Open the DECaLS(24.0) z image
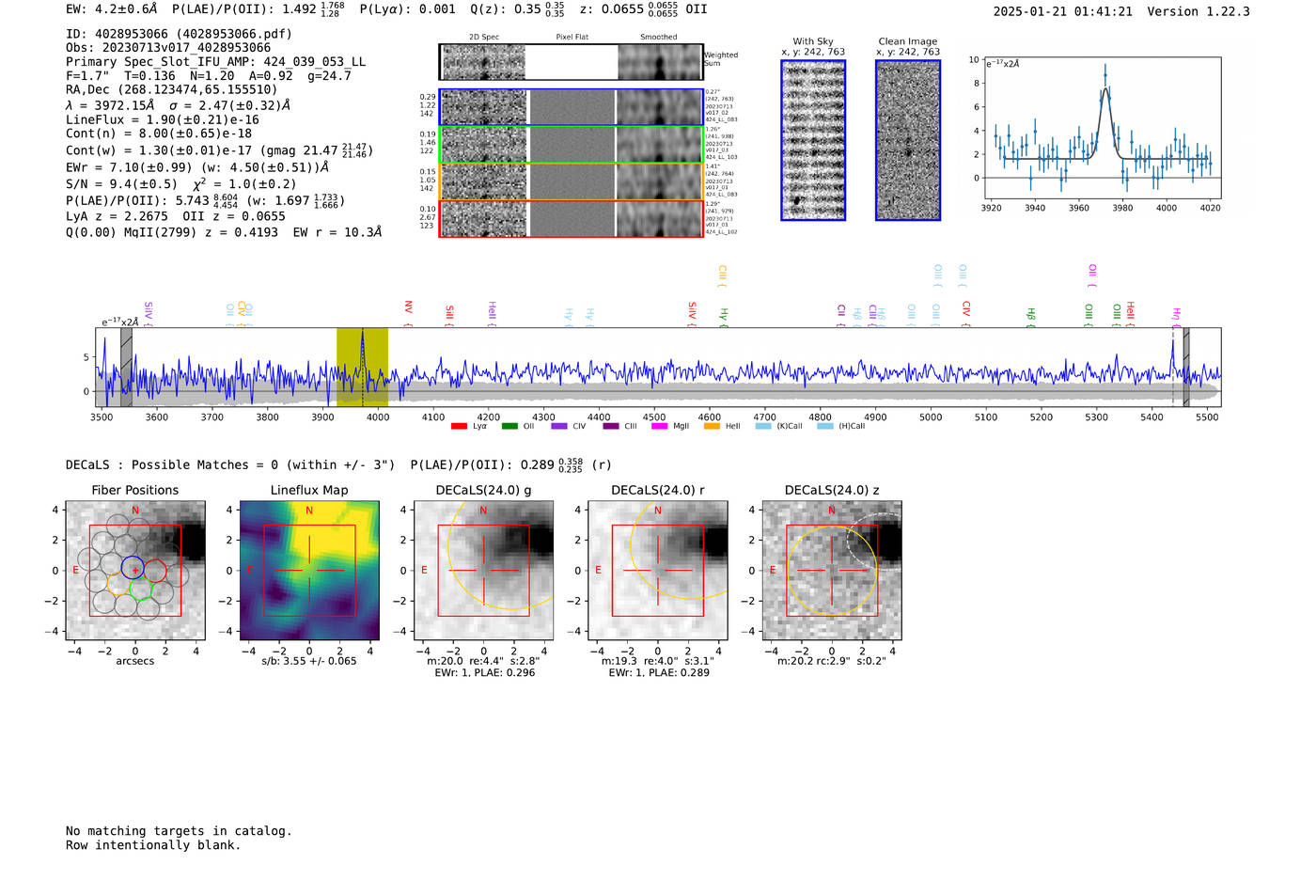Image resolution: width=1316 pixels, height=896 pixels. coord(832,571)
